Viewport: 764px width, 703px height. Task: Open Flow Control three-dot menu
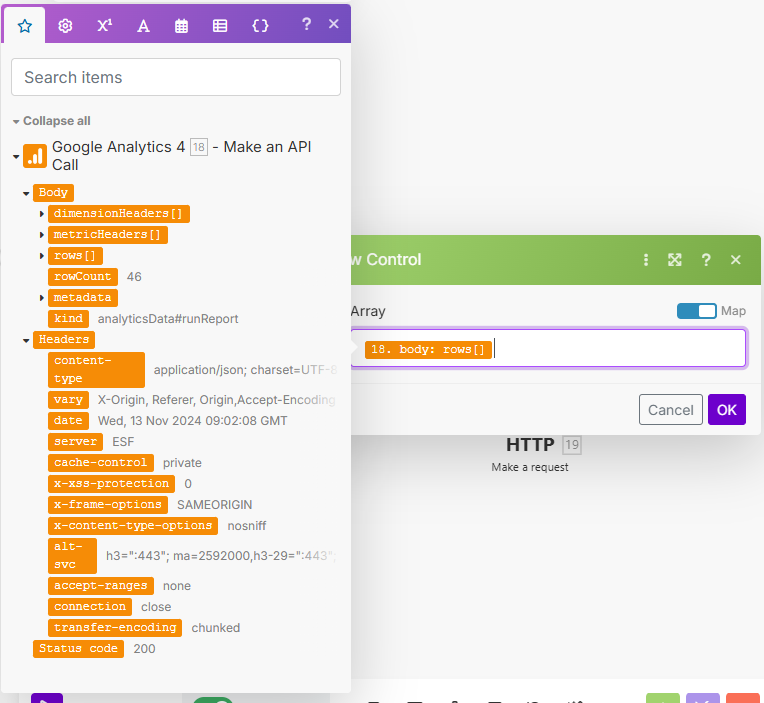point(646,260)
